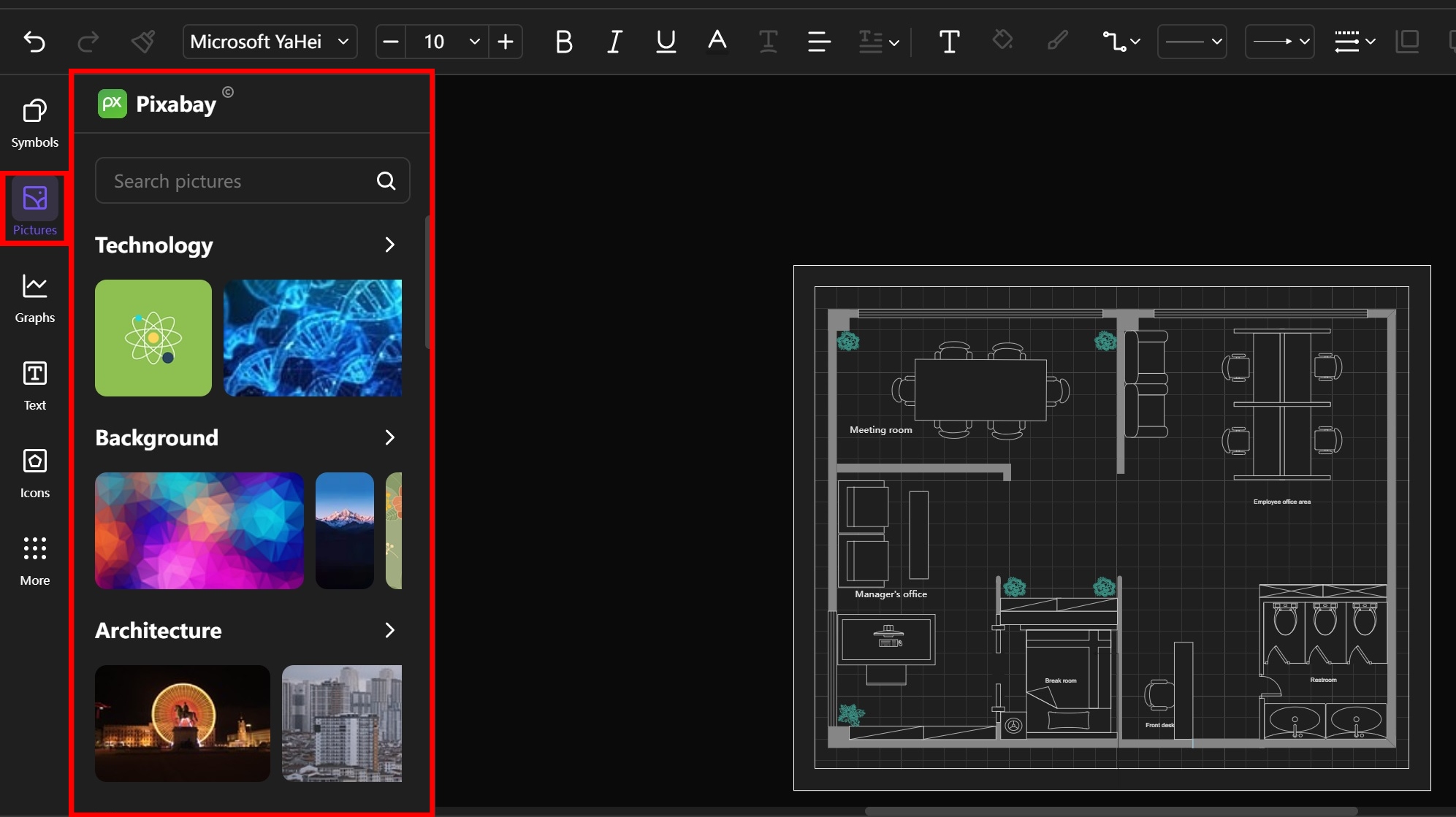Click the Underline formatting icon
This screenshot has height=817, width=1456.
pyautogui.click(x=663, y=40)
